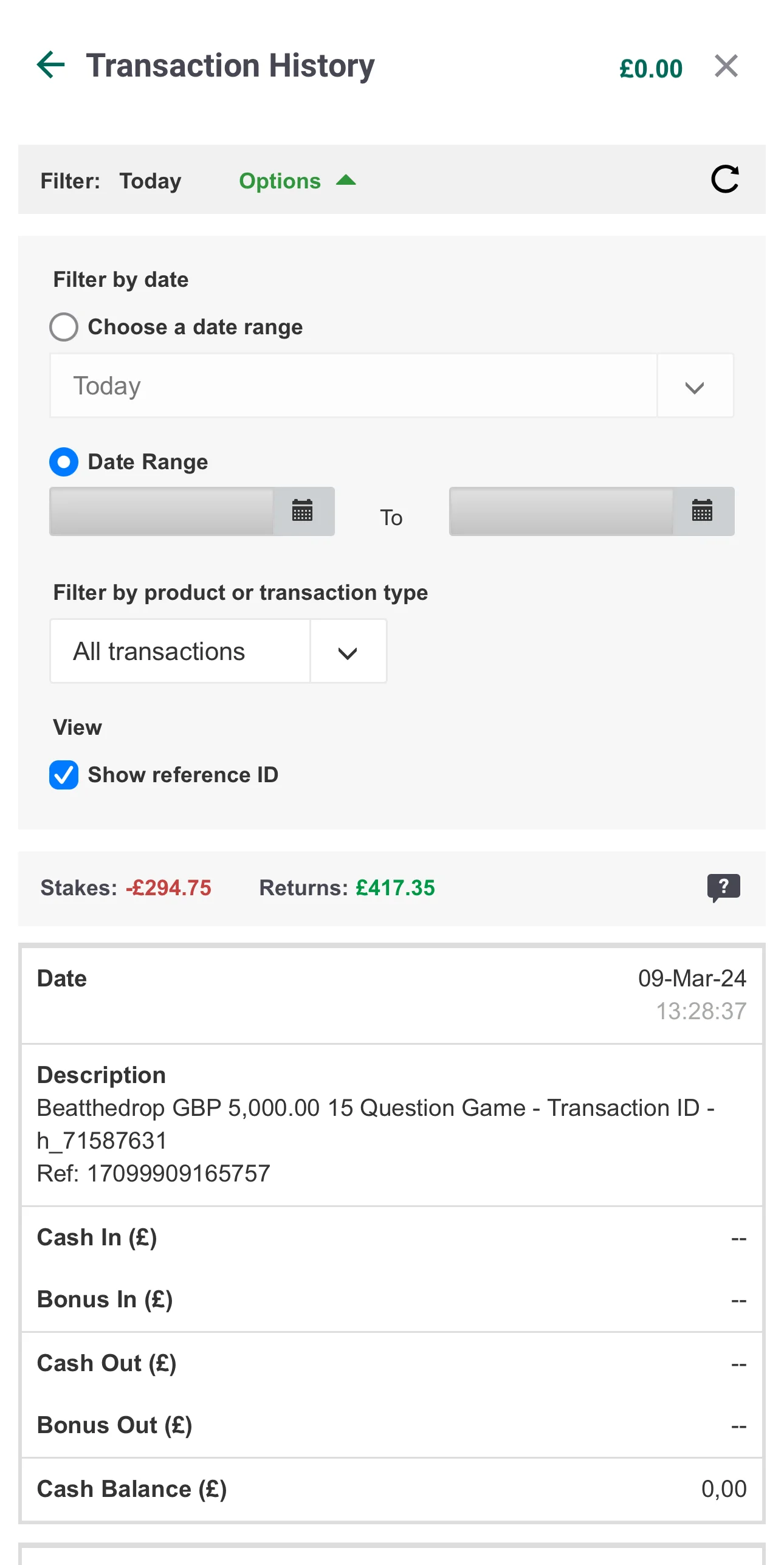Go back using the left arrow icon
Screen dimensions: 784x1565
[x=51, y=65]
